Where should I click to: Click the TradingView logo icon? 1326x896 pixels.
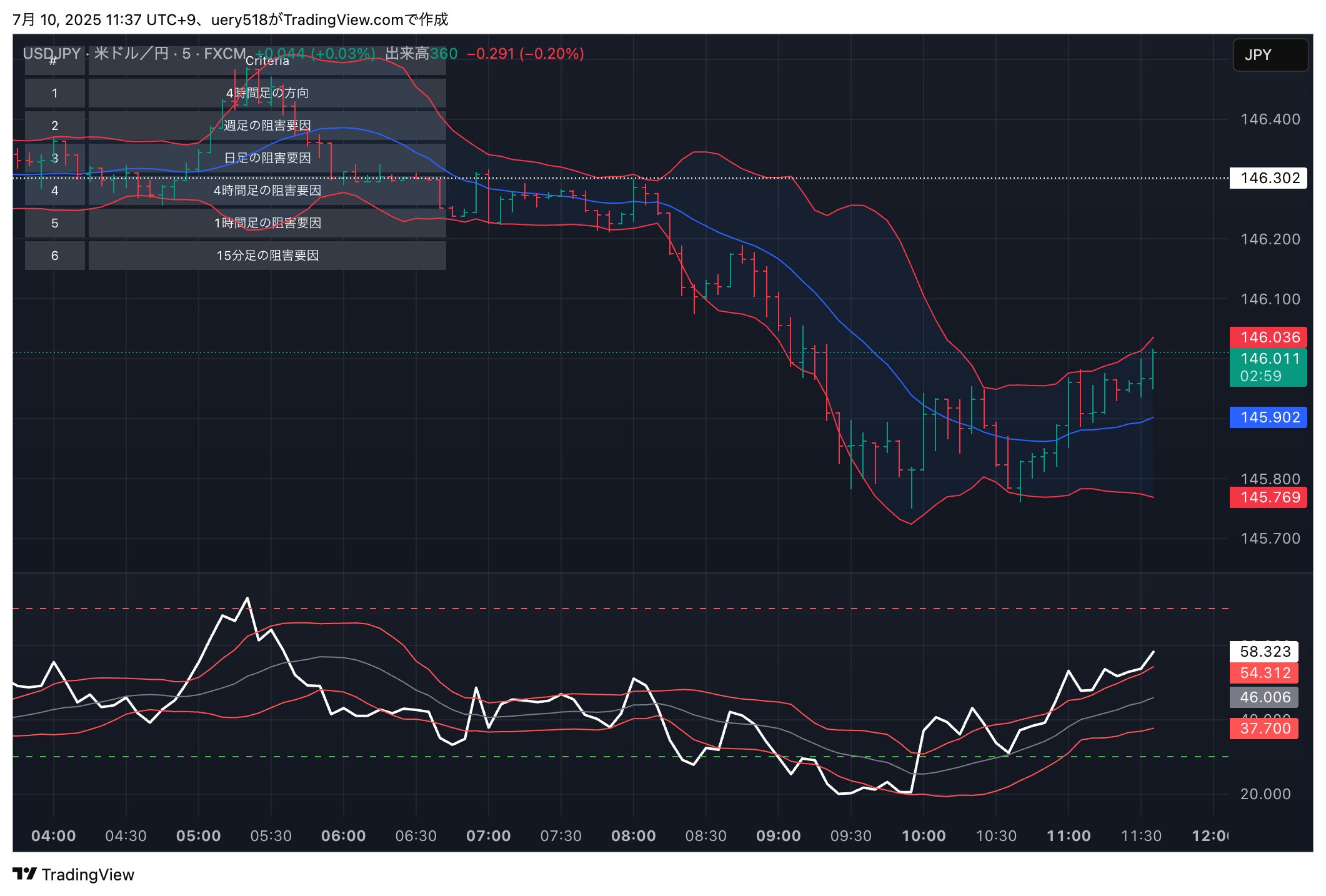click(x=25, y=874)
